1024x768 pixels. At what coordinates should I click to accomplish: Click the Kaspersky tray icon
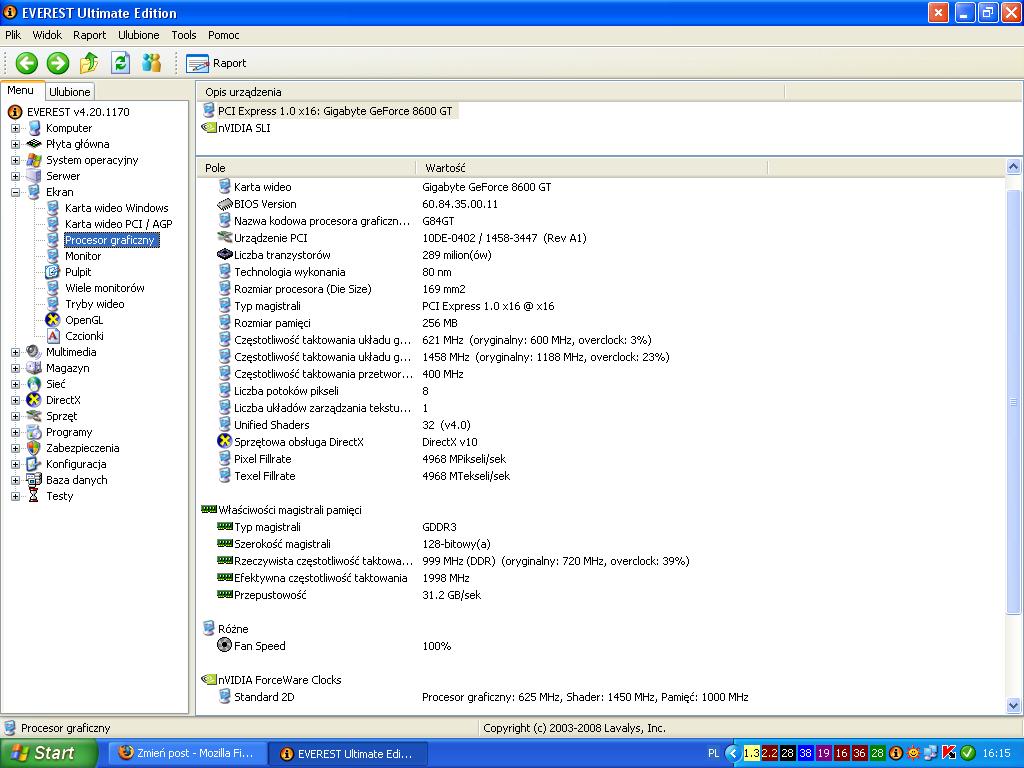(x=950, y=754)
